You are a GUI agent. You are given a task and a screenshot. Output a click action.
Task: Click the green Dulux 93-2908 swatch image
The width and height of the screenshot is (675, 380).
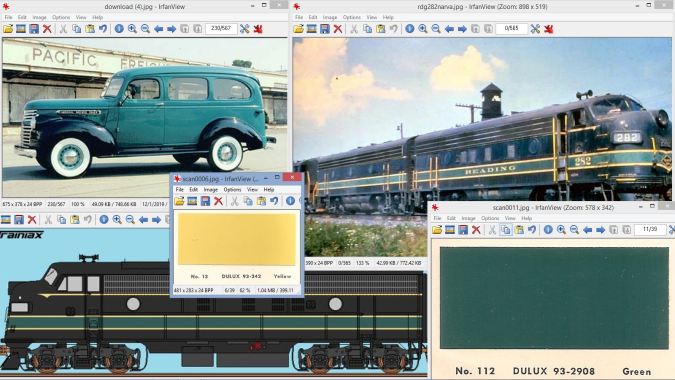(x=554, y=298)
